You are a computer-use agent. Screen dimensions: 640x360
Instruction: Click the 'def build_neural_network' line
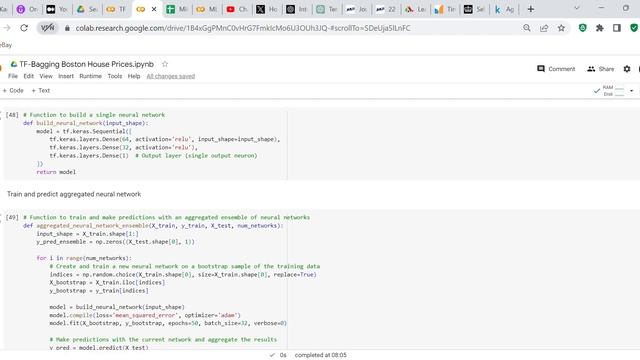tap(86, 123)
